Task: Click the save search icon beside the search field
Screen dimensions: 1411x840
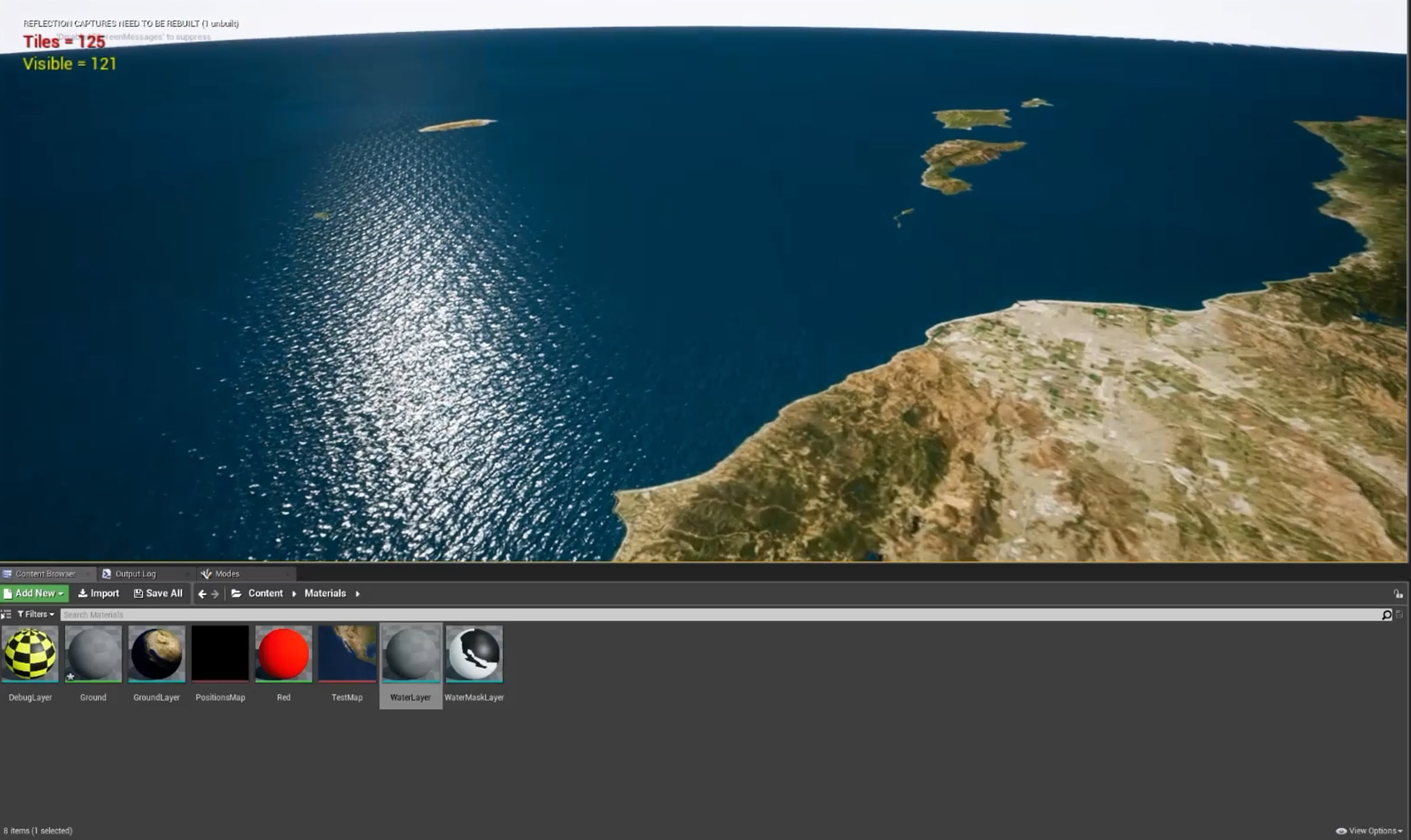Action: (x=1400, y=615)
